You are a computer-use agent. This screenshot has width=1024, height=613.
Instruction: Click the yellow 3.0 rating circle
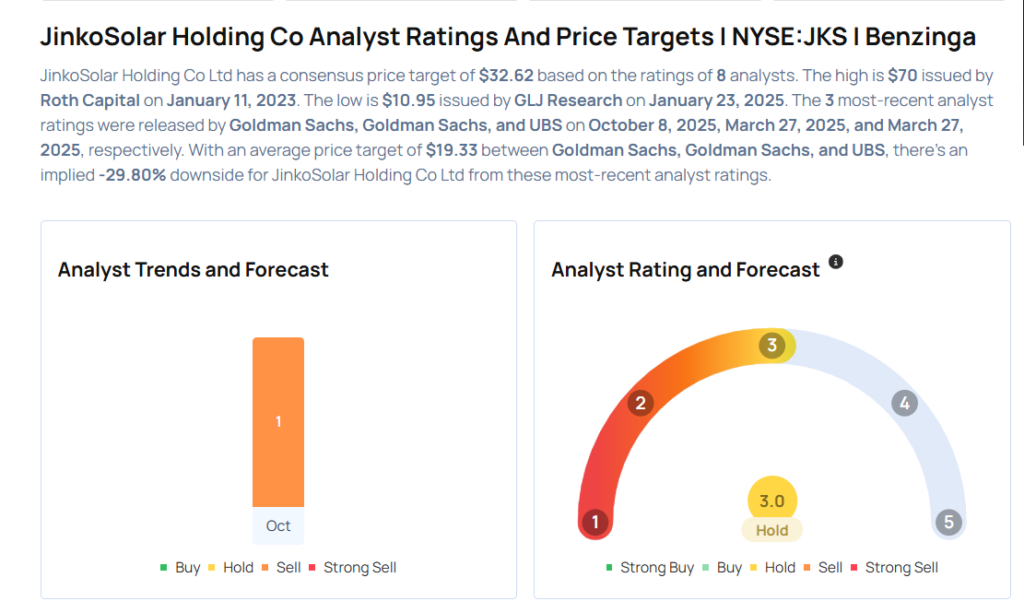772,500
